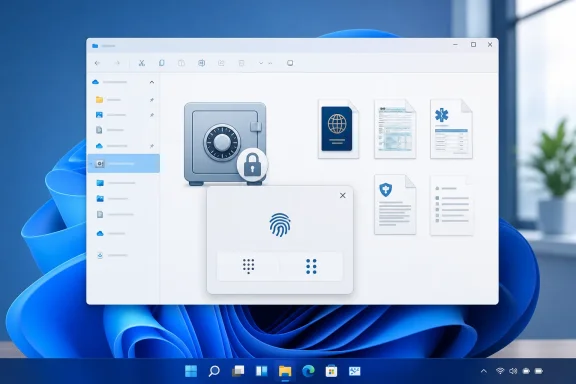
Task: Open the Widgets panel on the taskbar
Action: (x=262, y=371)
